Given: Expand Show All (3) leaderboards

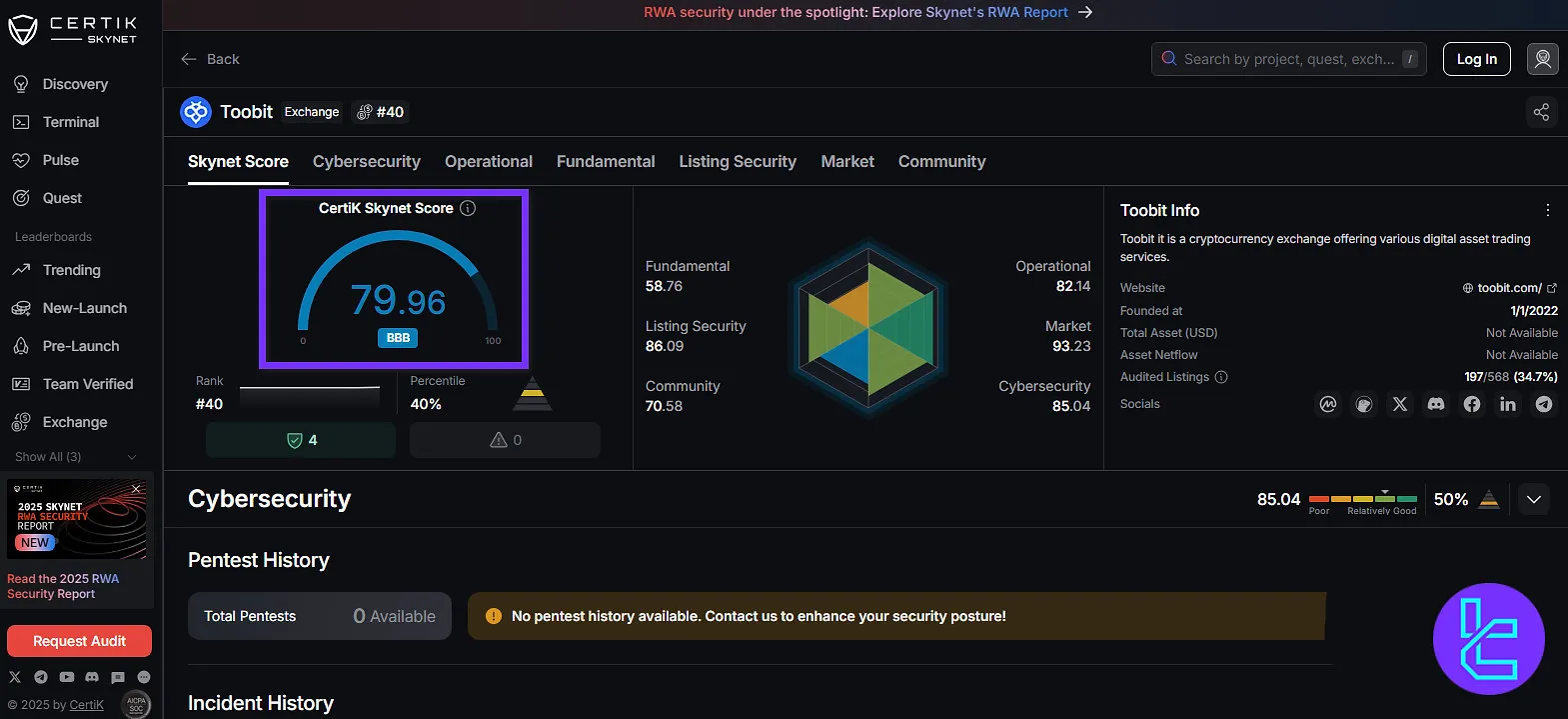Looking at the screenshot, I should pos(76,457).
